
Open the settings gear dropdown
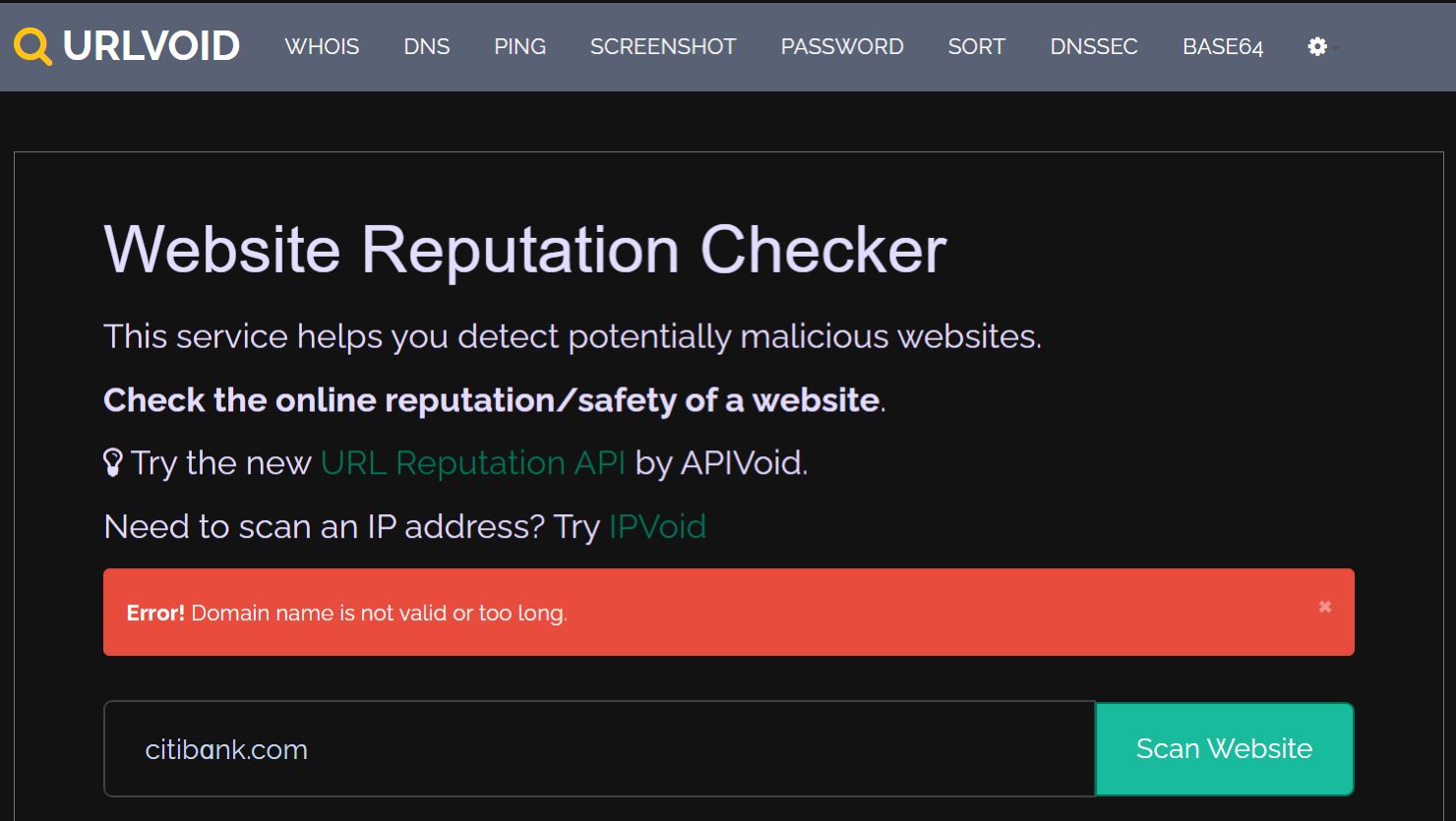pyautogui.click(x=1318, y=46)
